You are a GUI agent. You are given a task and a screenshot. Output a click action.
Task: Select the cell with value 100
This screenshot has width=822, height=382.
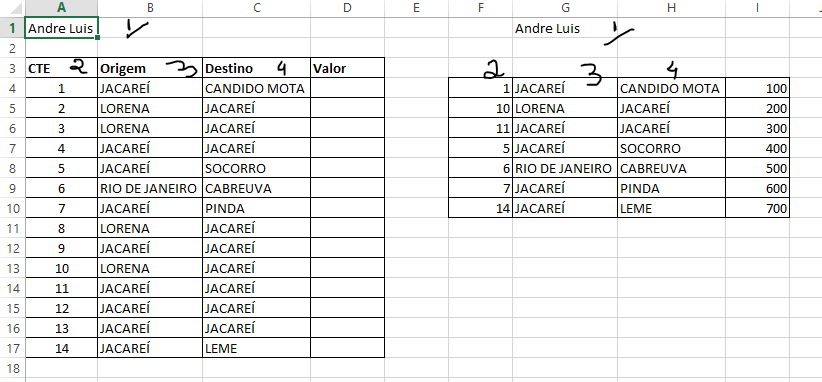pos(758,89)
